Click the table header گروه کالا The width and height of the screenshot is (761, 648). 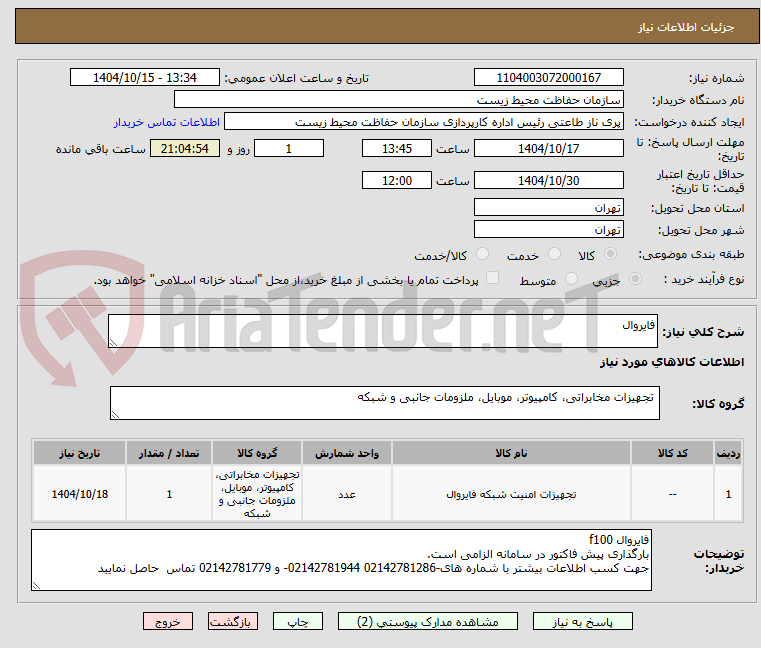[x=257, y=453]
